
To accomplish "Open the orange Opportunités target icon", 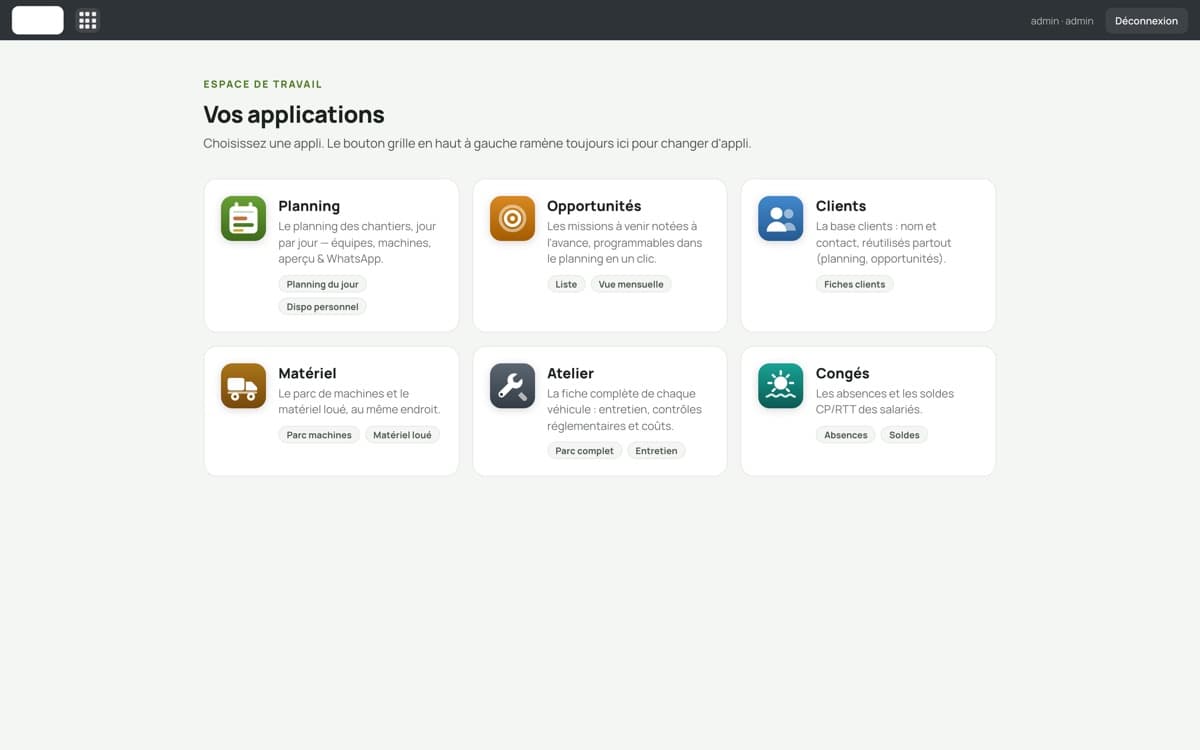I will click(x=512, y=219).
